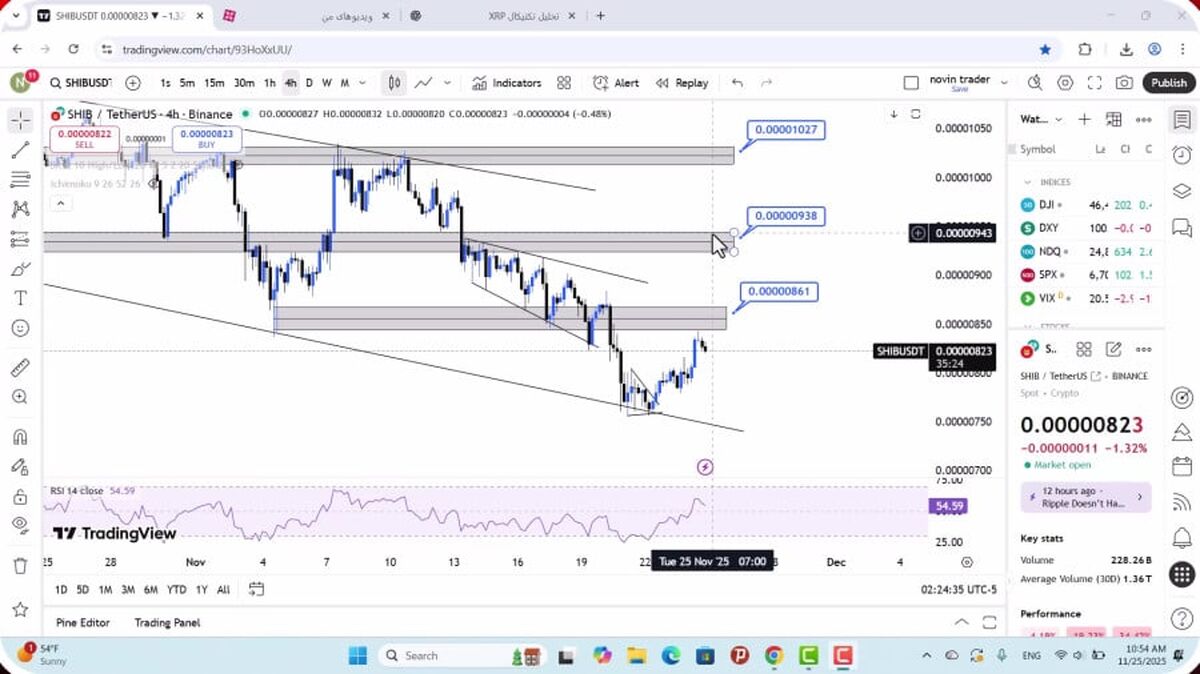
Task: Create an Alert from the toolbar
Action: point(616,83)
